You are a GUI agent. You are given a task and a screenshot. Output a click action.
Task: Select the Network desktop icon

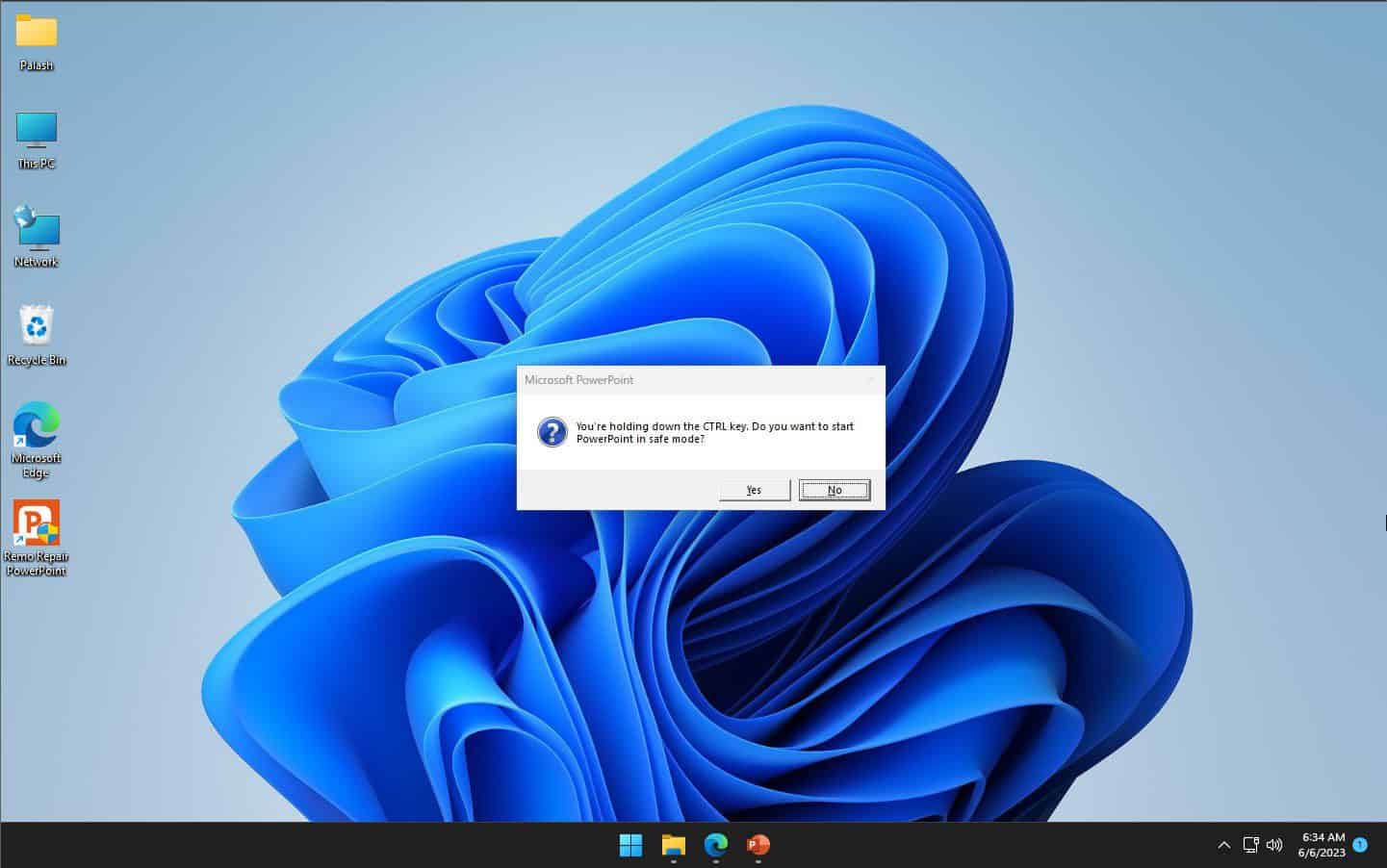(x=37, y=238)
